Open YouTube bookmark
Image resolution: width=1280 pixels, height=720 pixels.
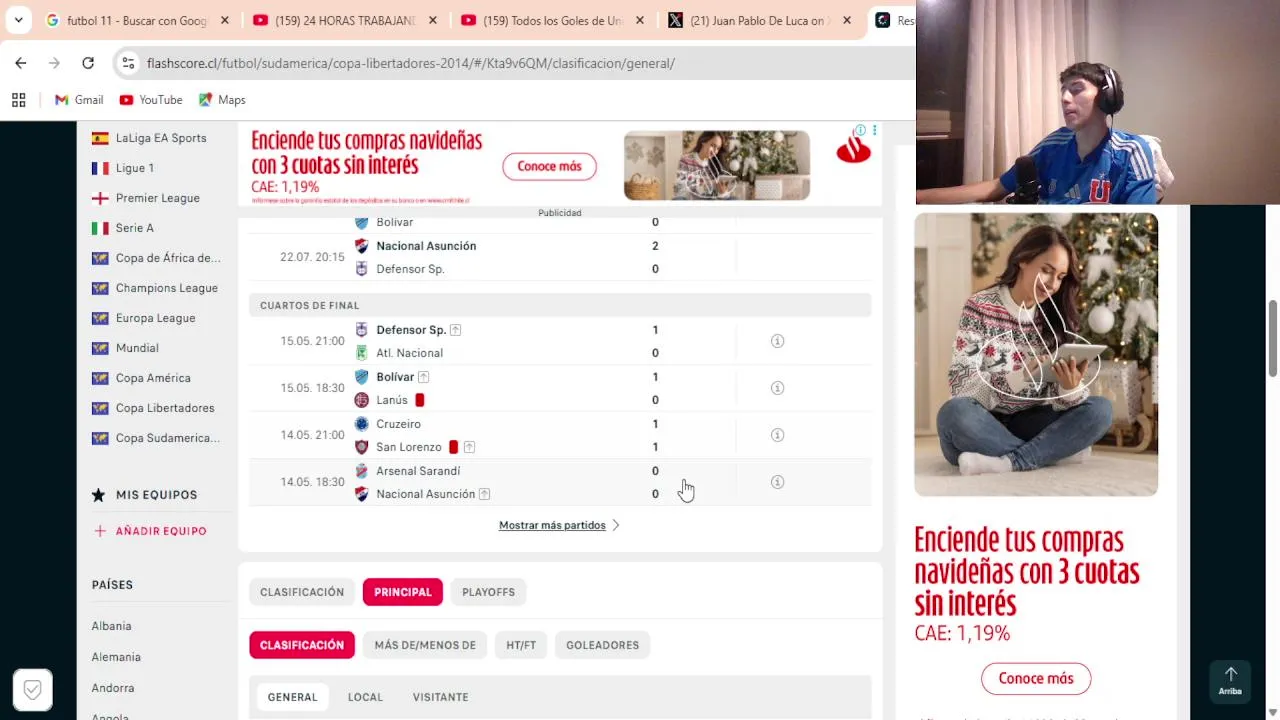tap(151, 100)
